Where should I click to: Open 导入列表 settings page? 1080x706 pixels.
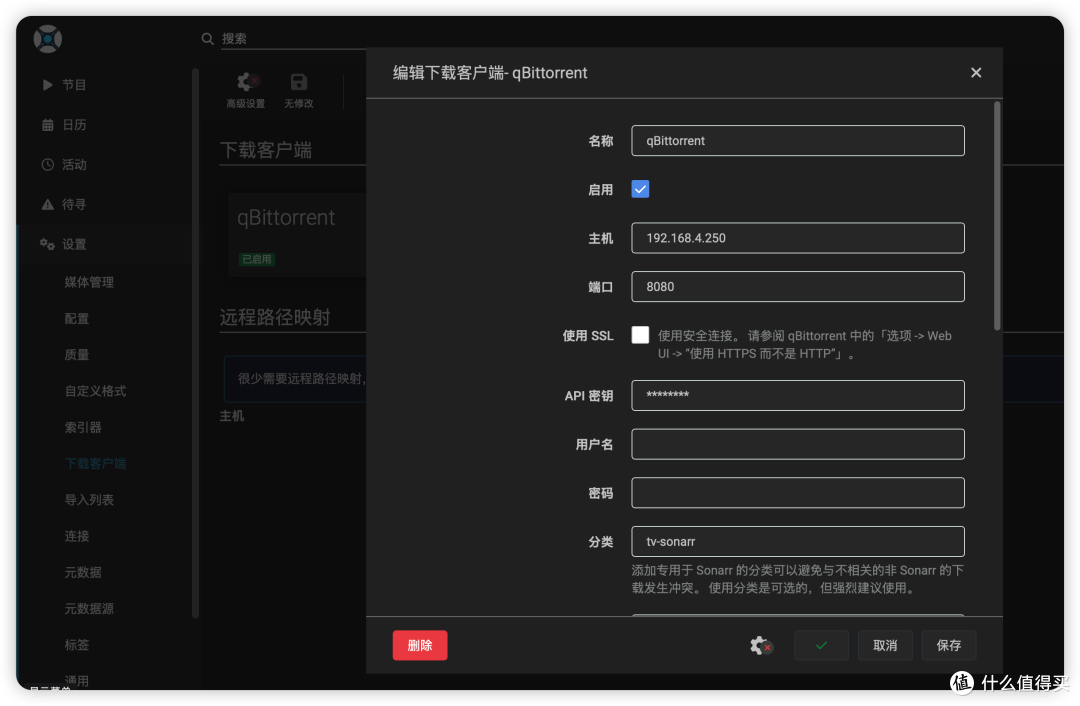pos(90,500)
